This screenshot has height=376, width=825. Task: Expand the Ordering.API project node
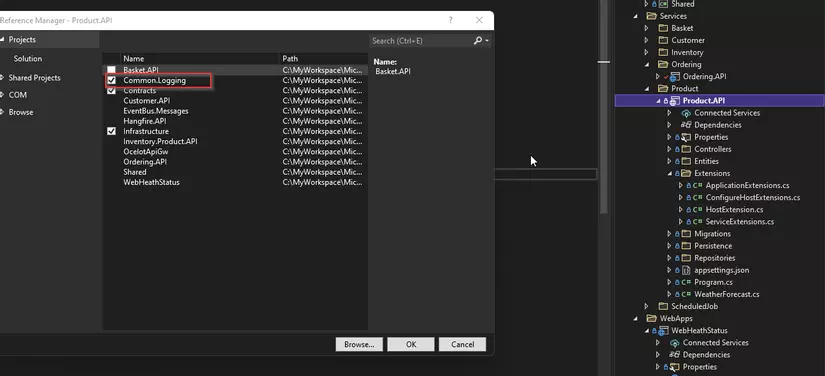pyautogui.click(x=658, y=77)
